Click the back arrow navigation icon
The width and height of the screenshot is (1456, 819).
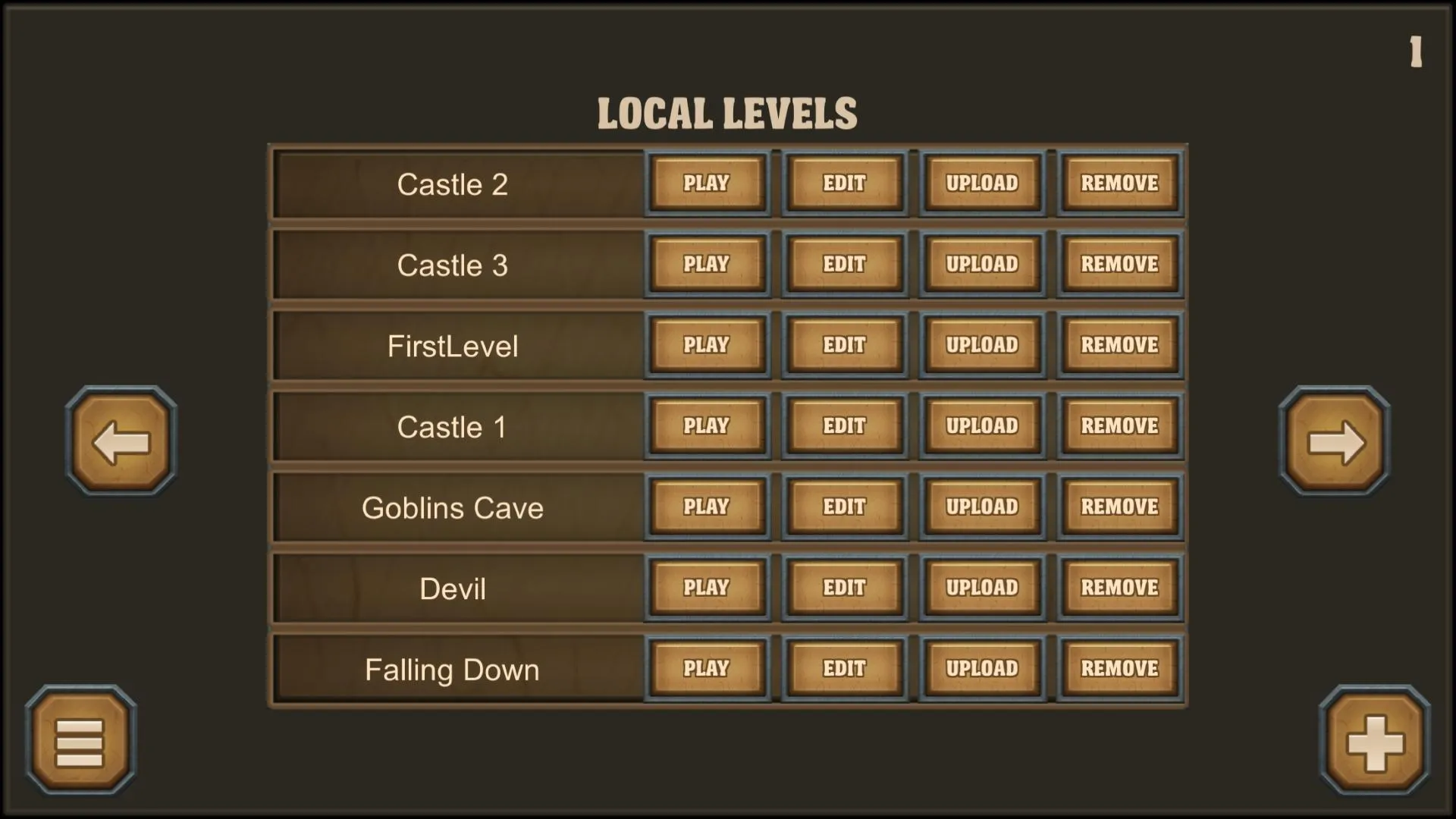click(120, 442)
